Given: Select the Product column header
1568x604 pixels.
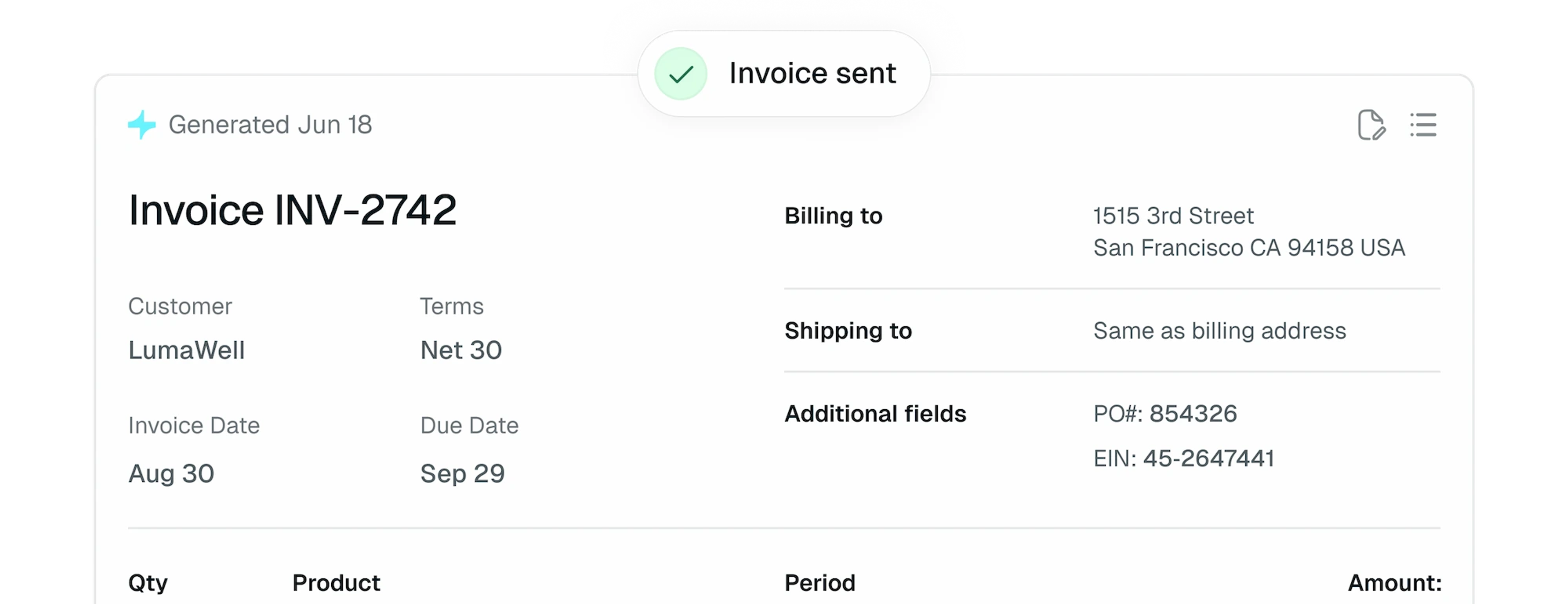Looking at the screenshot, I should coord(335,582).
